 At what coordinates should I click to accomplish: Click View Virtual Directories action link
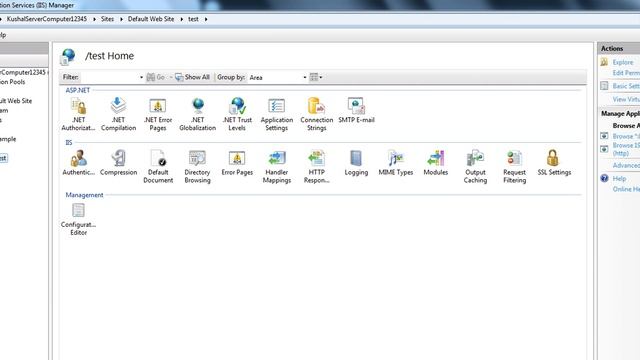626,99
